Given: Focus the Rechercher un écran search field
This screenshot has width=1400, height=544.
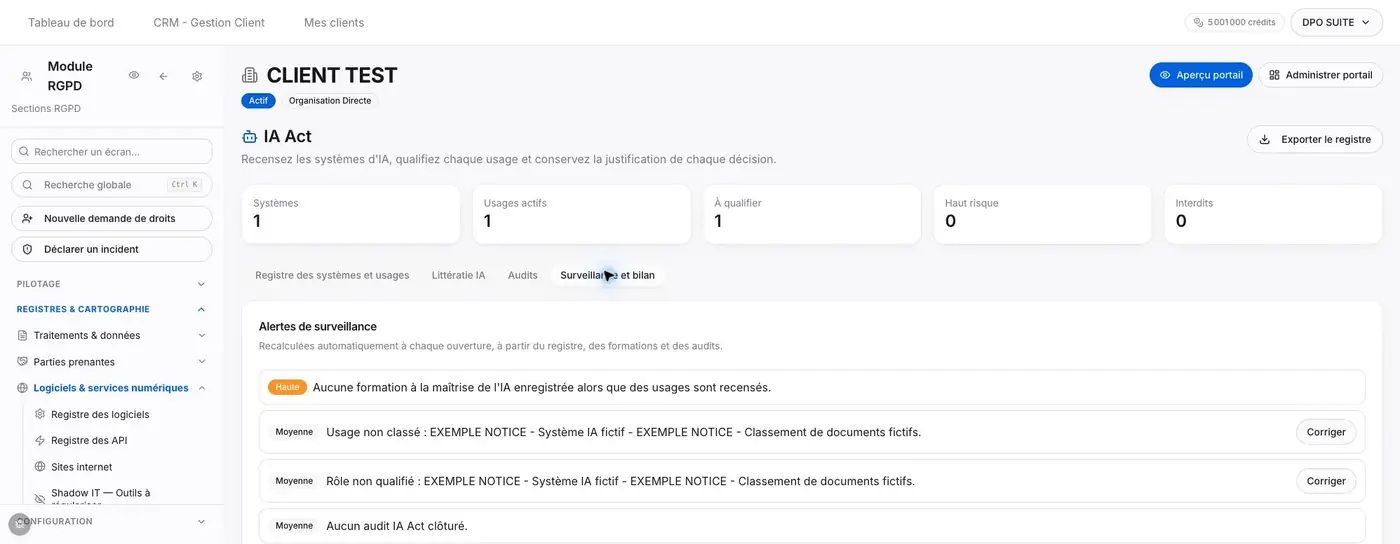Looking at the screenshot, I should pyautogui.click(x=112, y=151).
